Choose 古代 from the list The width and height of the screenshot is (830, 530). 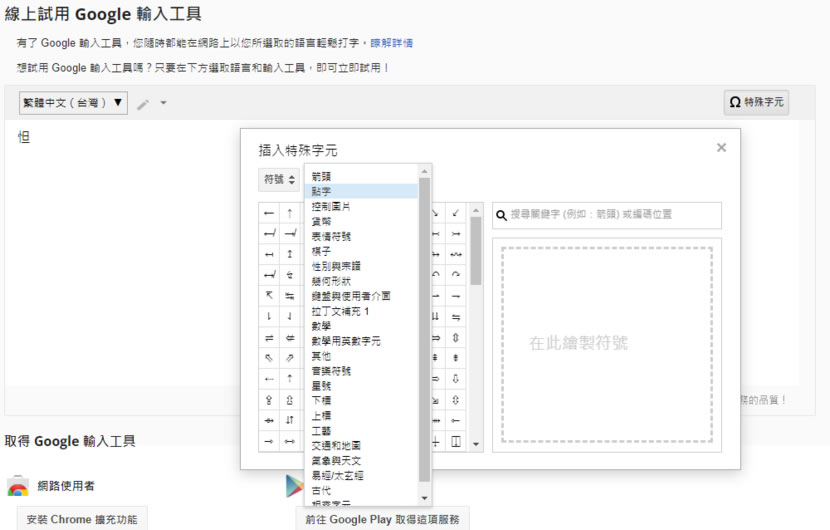[361, 490]
